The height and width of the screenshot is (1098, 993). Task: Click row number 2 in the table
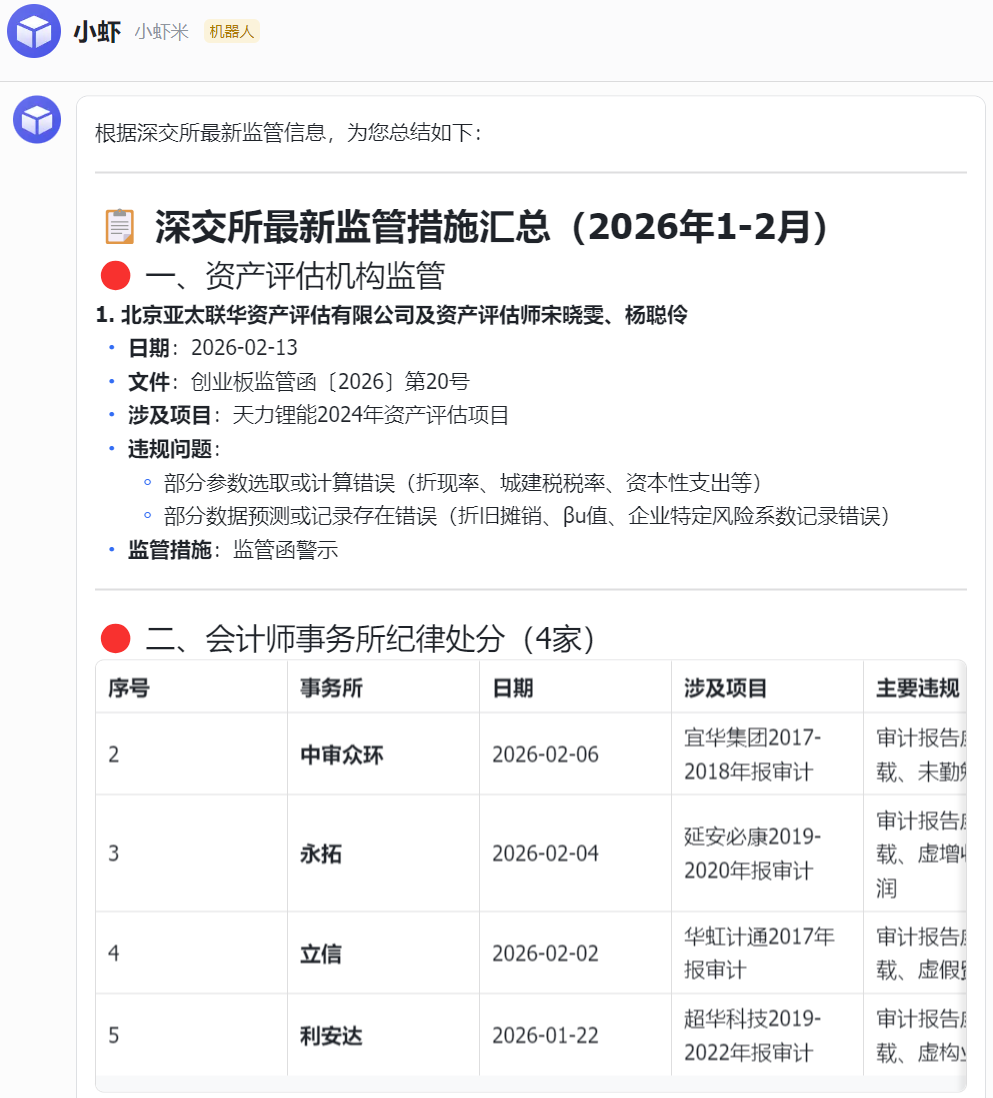[x=191, y=754]
